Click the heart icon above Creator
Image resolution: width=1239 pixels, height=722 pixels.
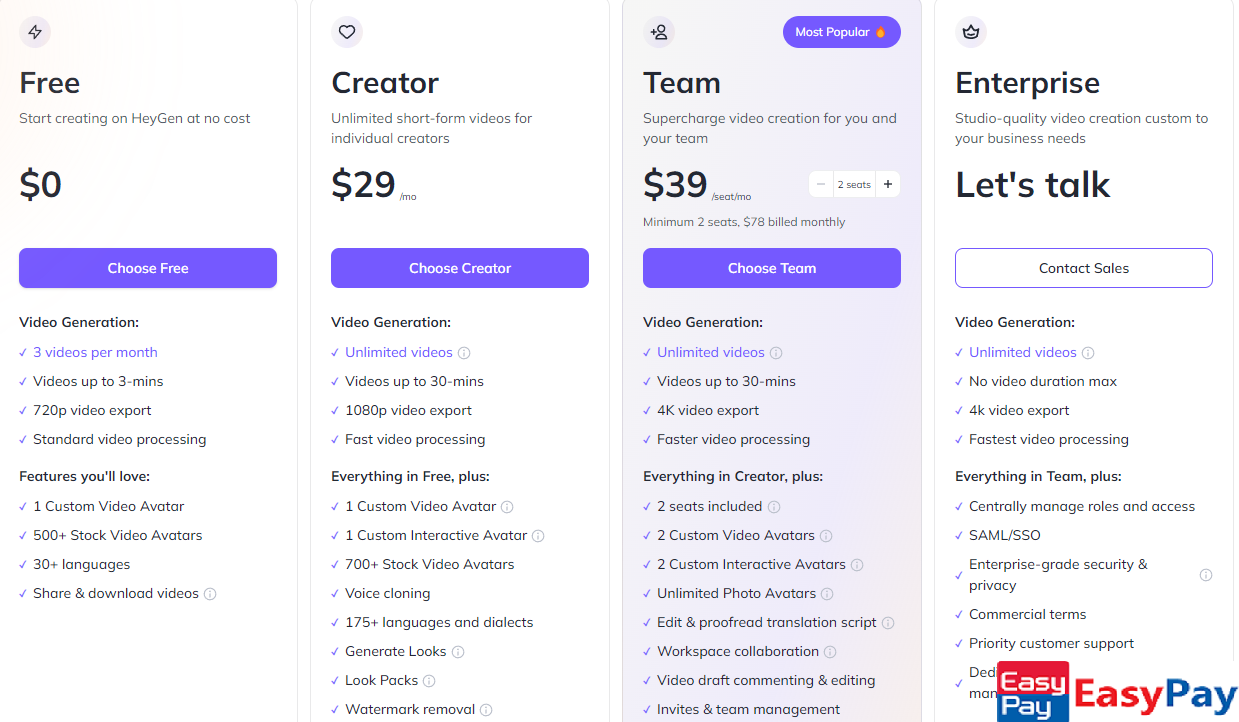347,32
